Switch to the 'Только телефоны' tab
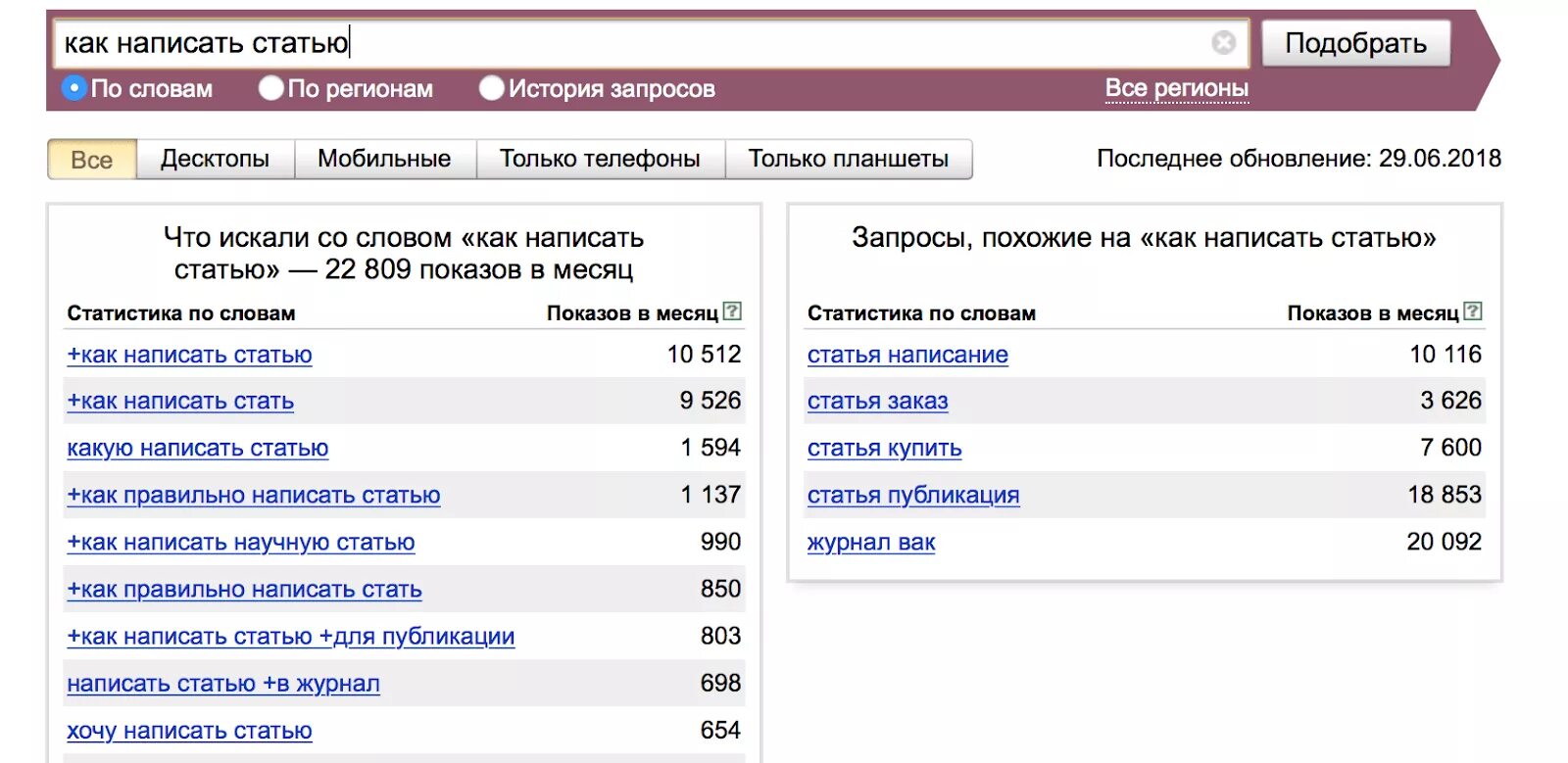Viewport: 1568px width, 763px height. pyautogui.click(x=600, y=159)
